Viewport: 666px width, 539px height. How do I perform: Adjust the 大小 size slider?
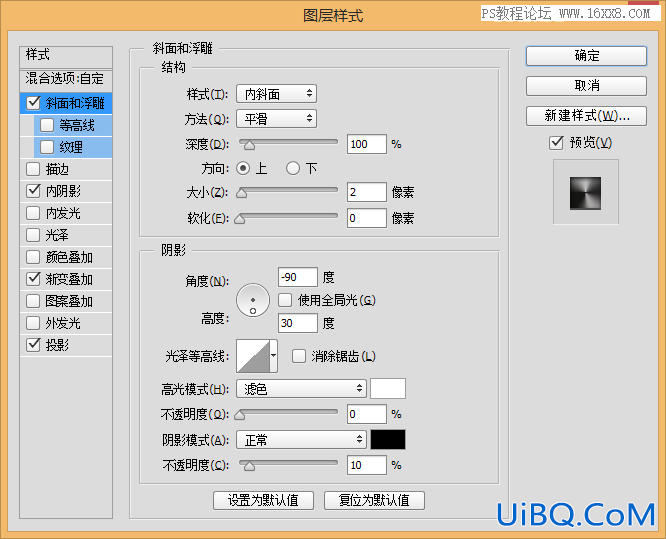click(241, 193)
